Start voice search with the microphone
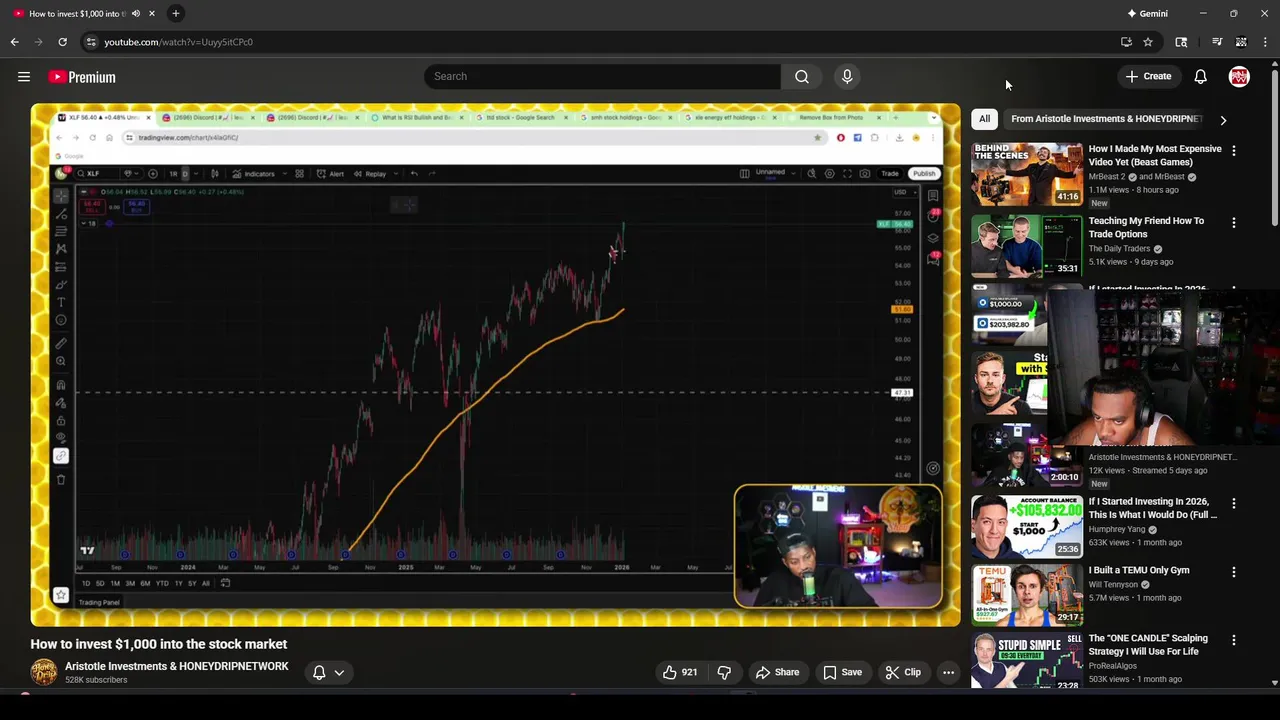This screenshot has height=720, width=1280. pos(847,76)
